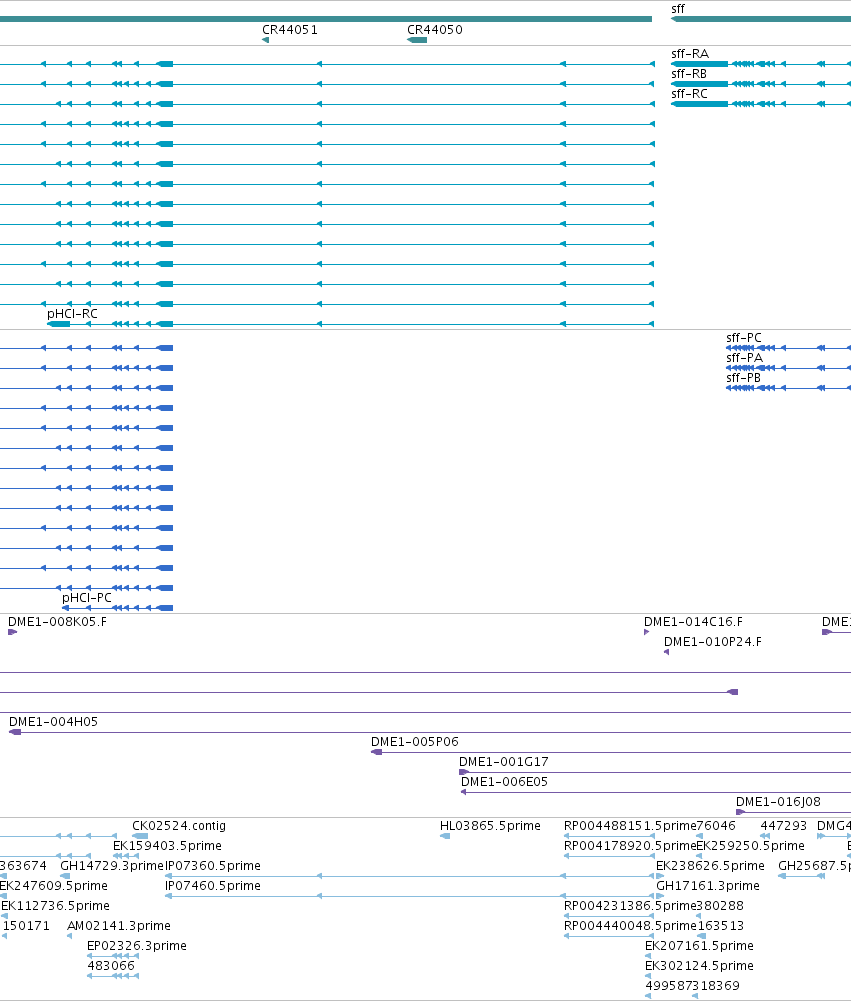Select the EK259250.5prime label
The height and width of the screenshot is (1001, 851).
[x=751, y=846]
